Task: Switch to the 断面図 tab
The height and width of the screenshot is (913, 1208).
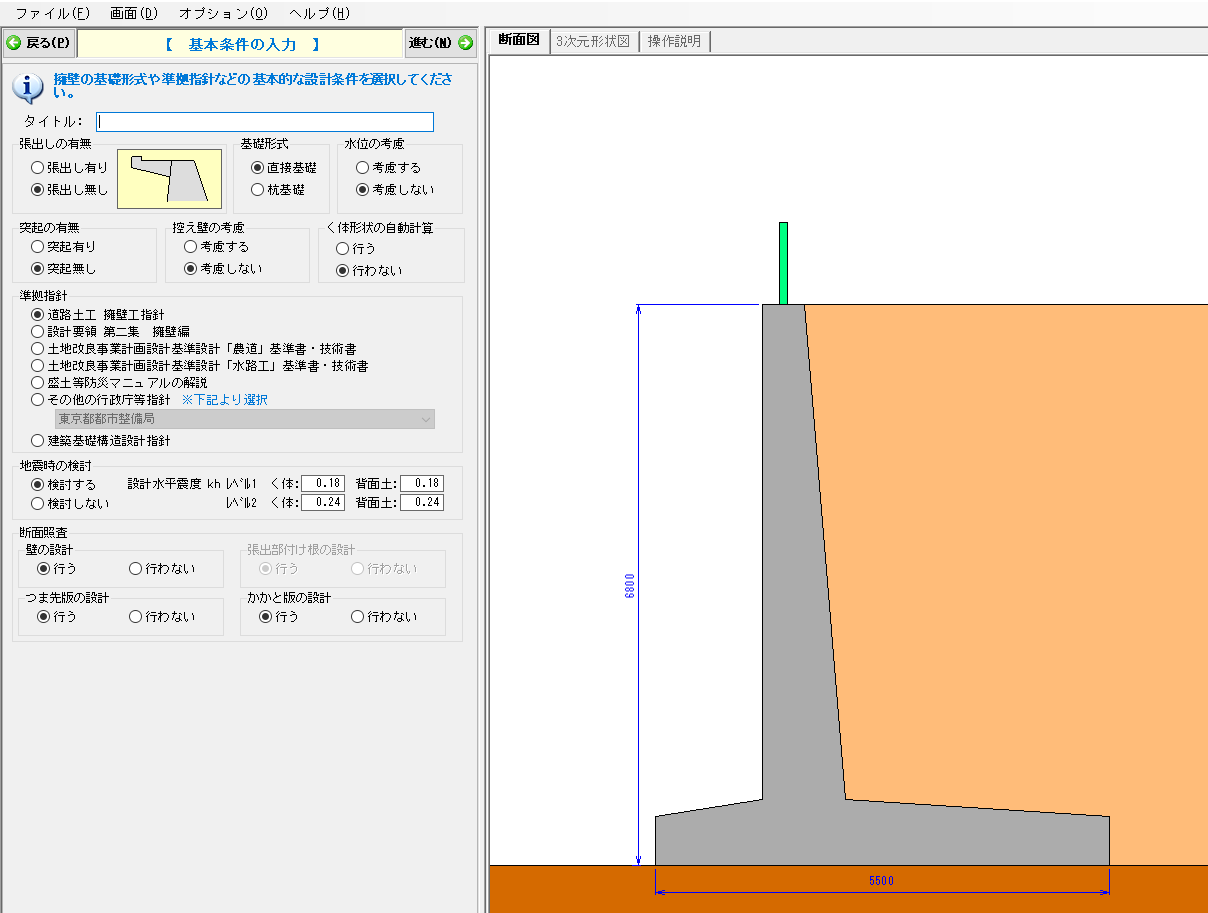Action: point(519,40)
